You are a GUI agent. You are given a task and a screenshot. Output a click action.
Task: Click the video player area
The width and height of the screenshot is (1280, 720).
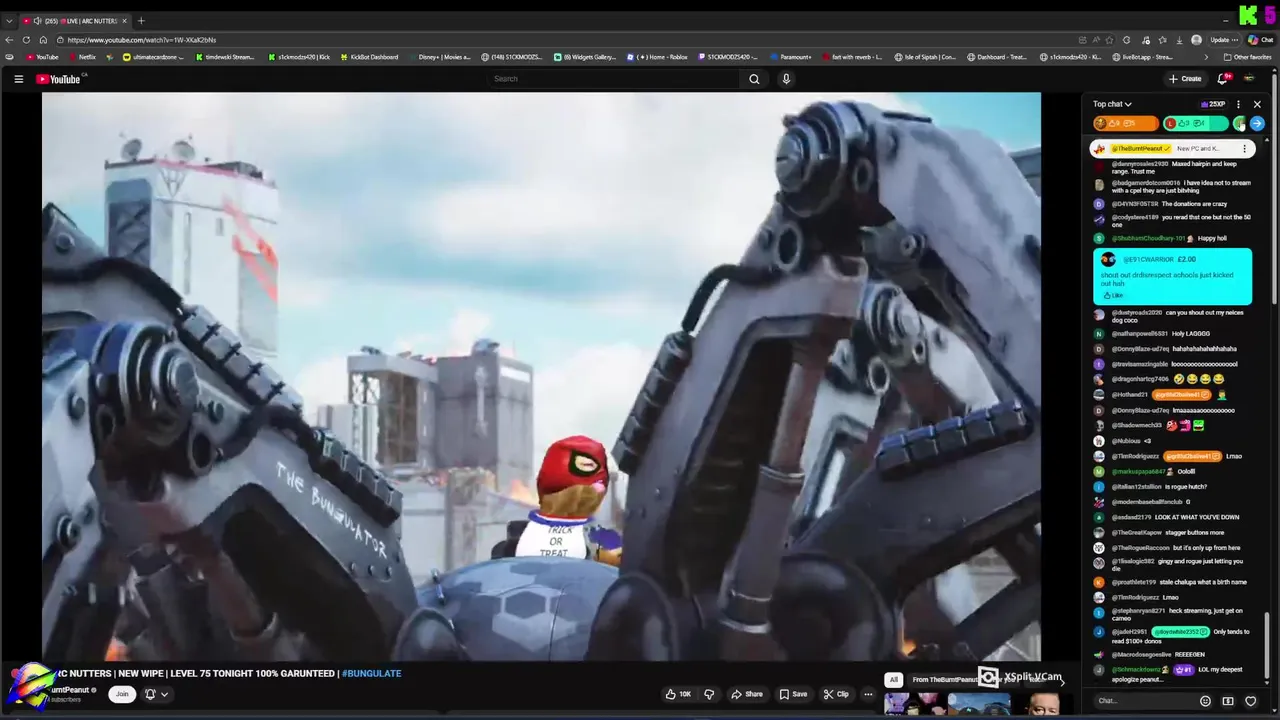click(541, 376)
